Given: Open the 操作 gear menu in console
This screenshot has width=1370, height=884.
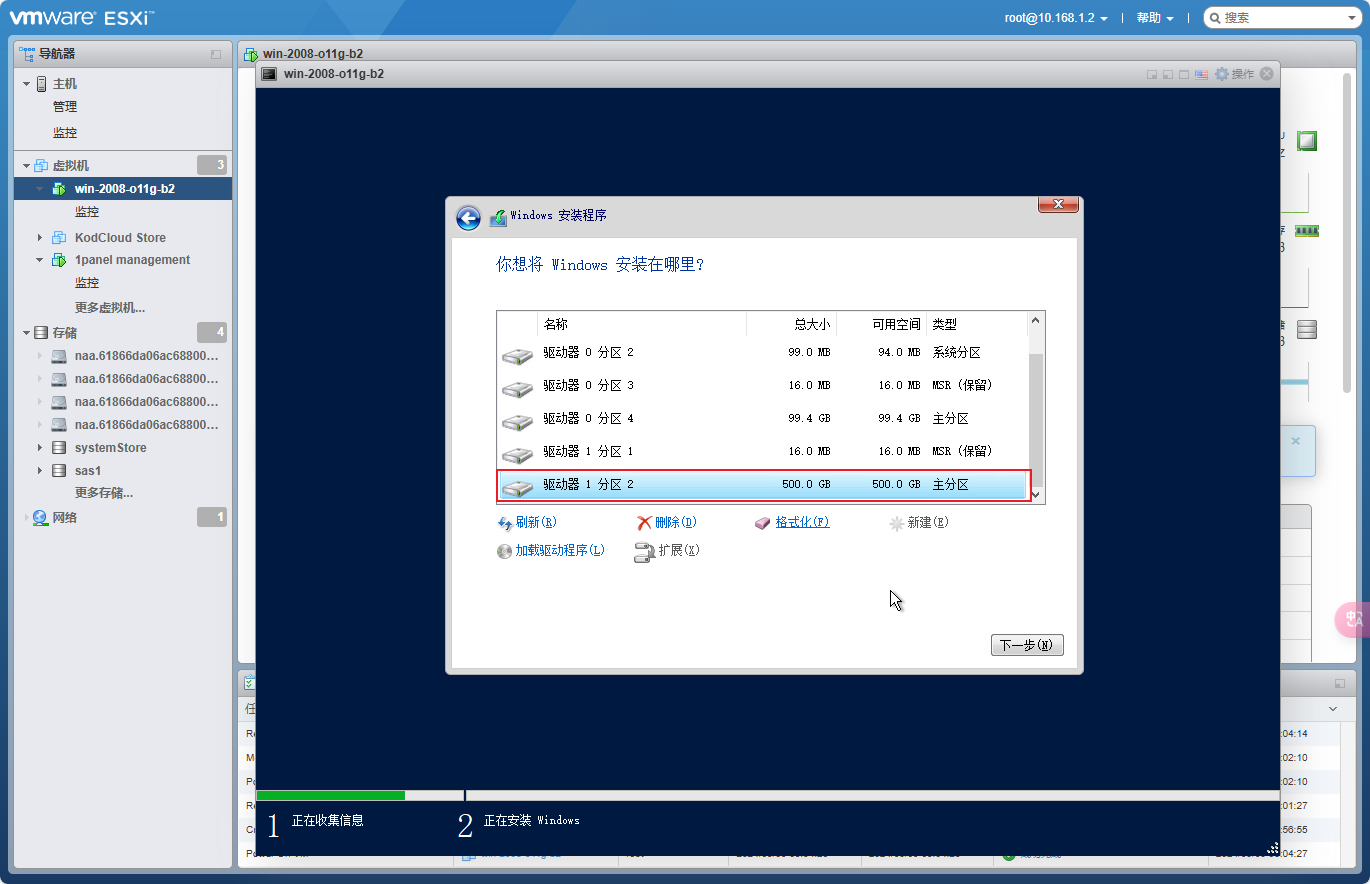Looking at the screenshot, I should click(1234, 74).
